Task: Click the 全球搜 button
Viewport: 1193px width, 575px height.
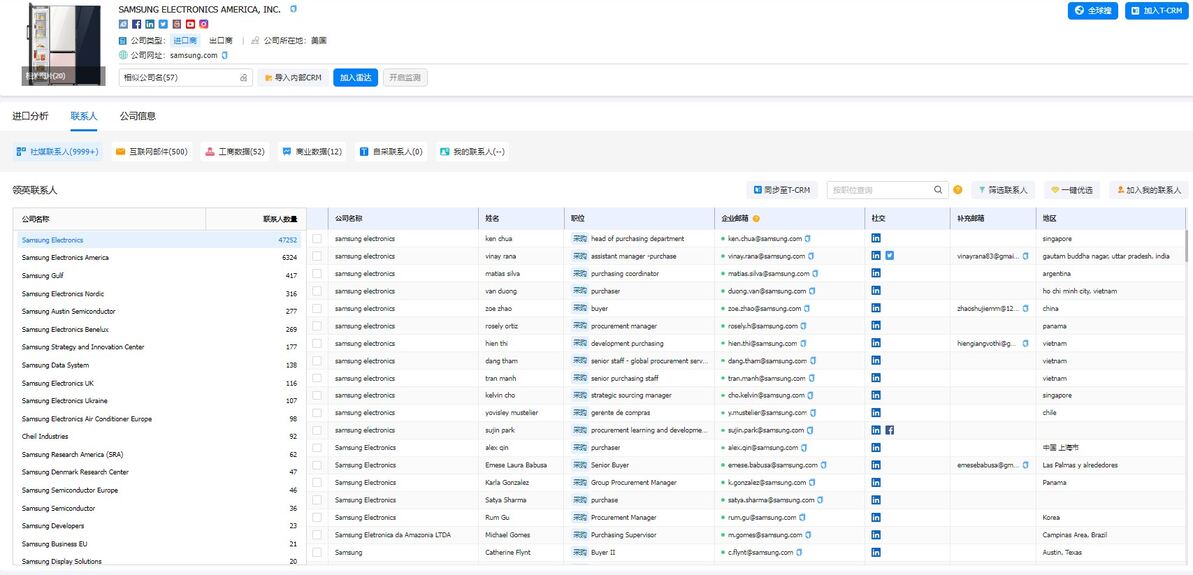Action: pos(1093,11)
